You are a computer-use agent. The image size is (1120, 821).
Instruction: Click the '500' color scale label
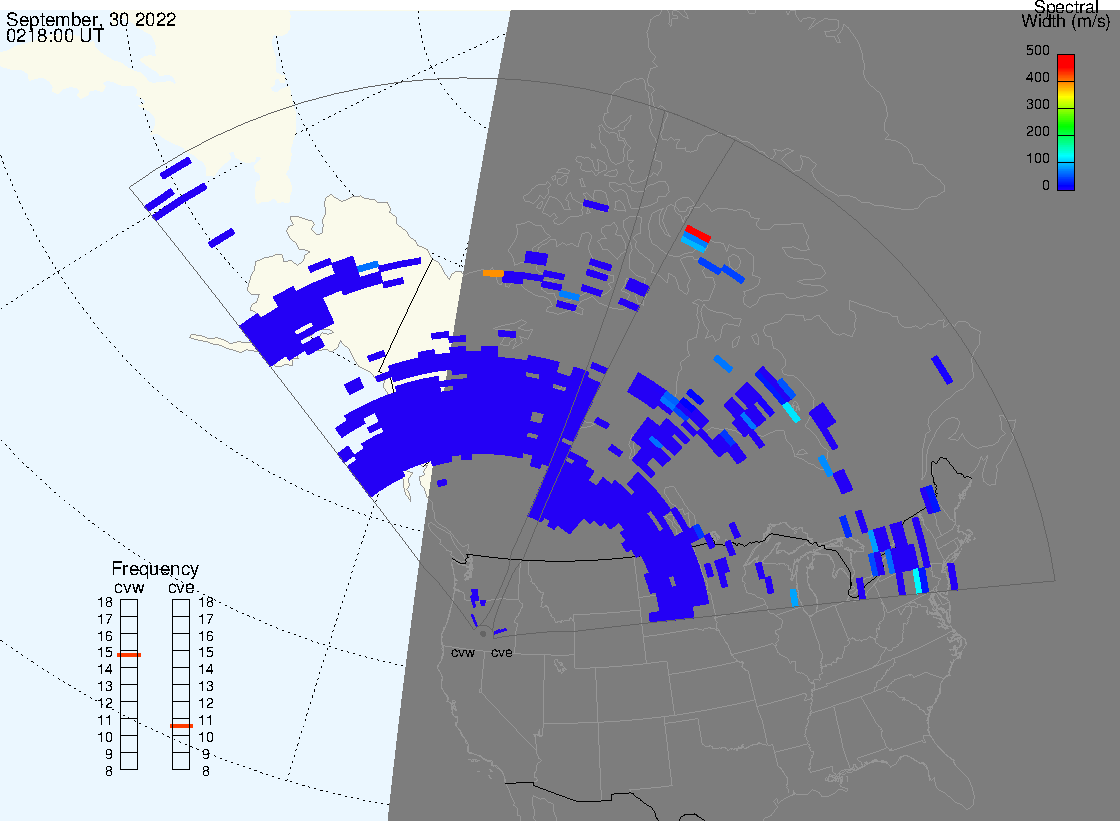tap(1038, 51)
